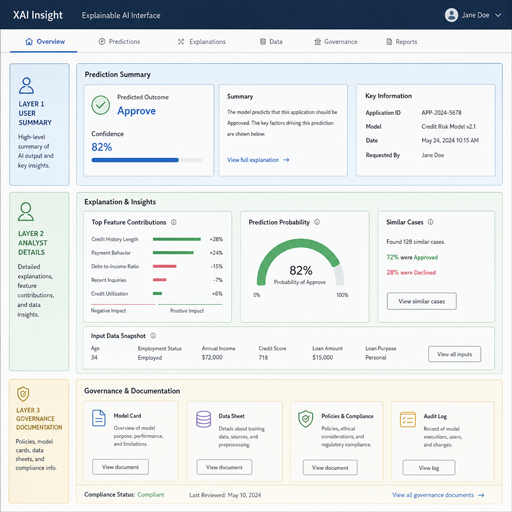Click the Data database tab icon
Image resolution: width=512 pixels, height=512 pixels.
pyautogui.click(x=263, y=42)
